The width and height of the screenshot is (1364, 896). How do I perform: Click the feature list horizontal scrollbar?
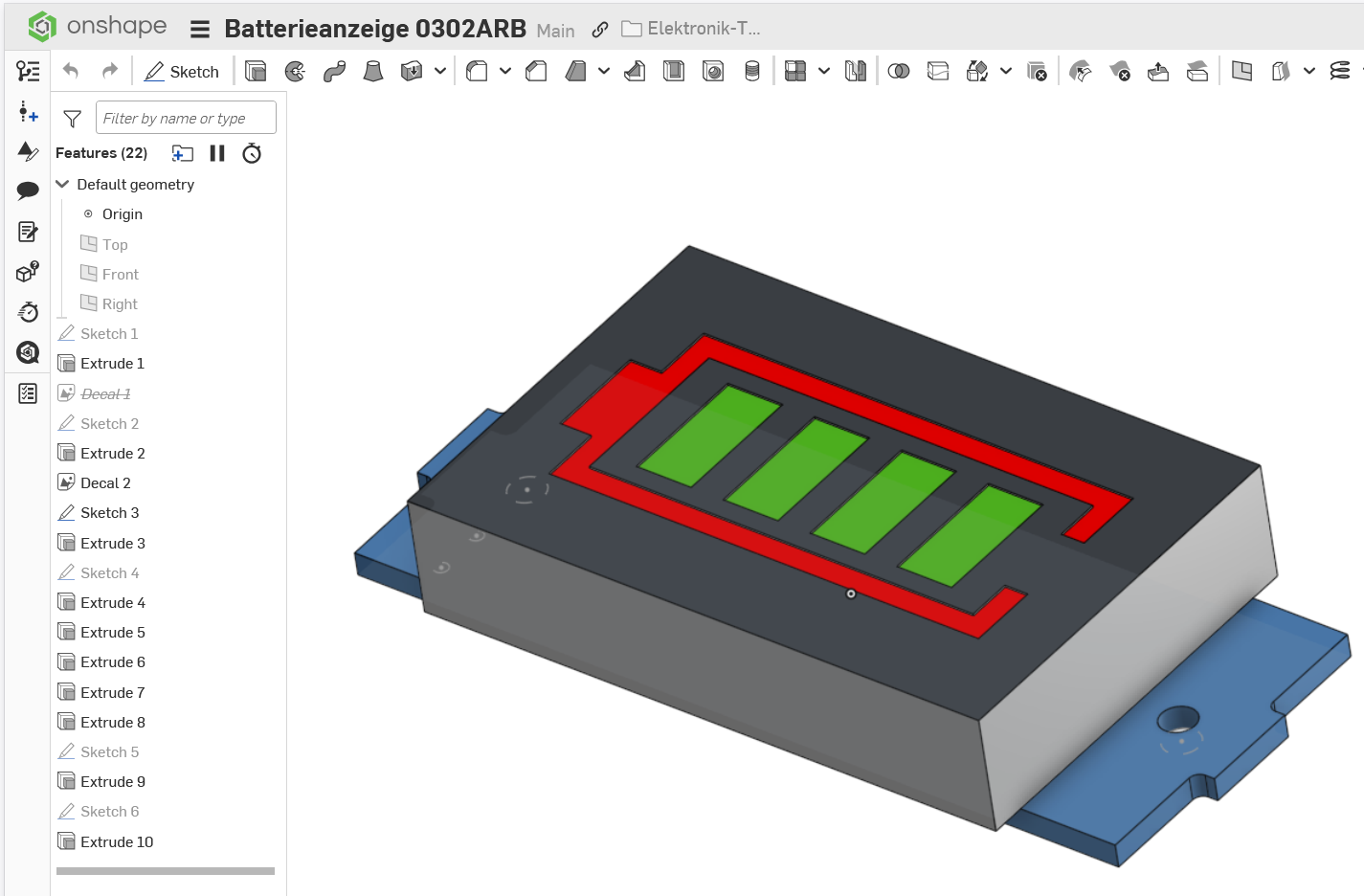click(166, 871)
